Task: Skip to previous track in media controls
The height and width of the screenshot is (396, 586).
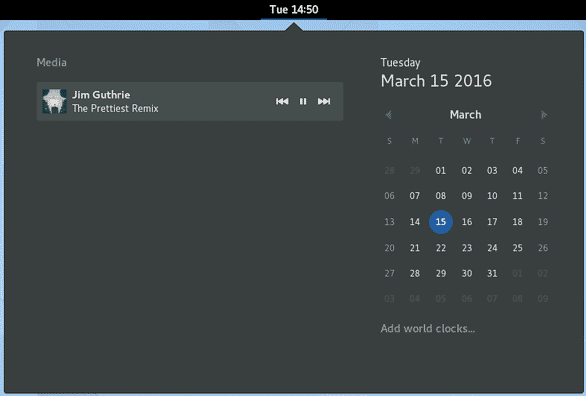Action: click(282, 101)
